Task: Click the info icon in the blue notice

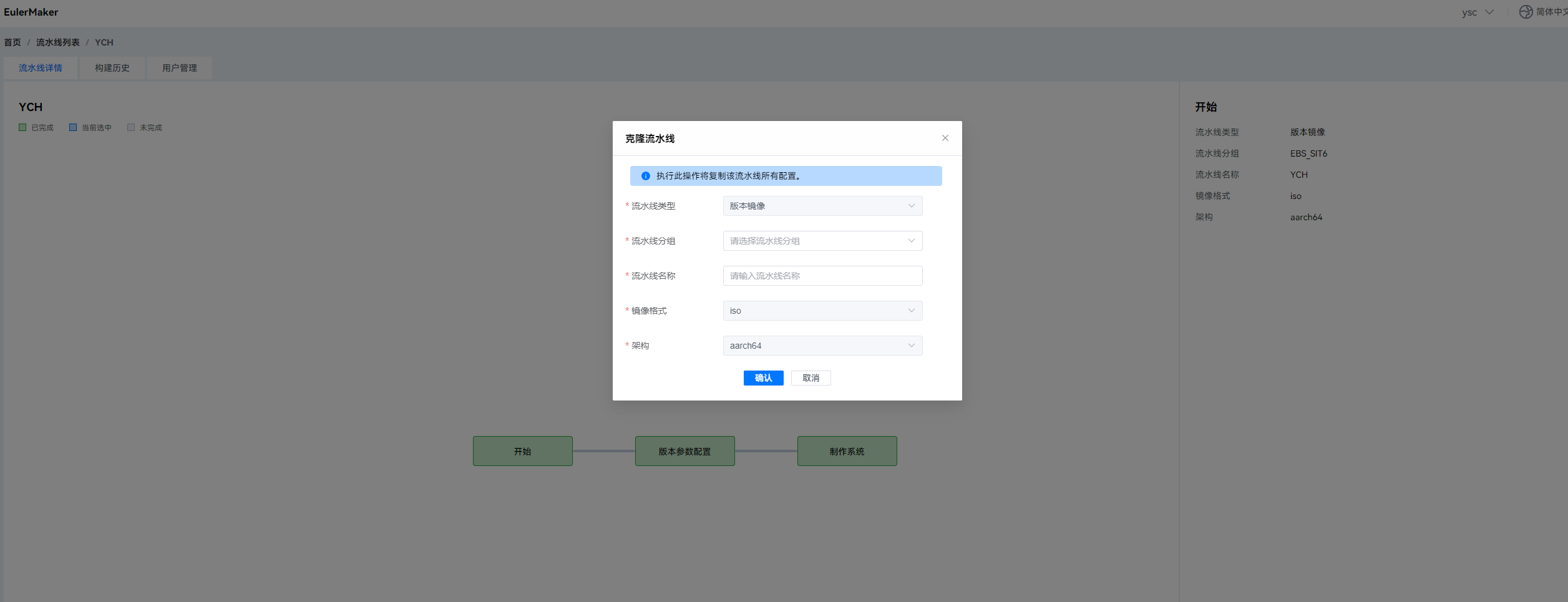Action: [x=646, y=176]
